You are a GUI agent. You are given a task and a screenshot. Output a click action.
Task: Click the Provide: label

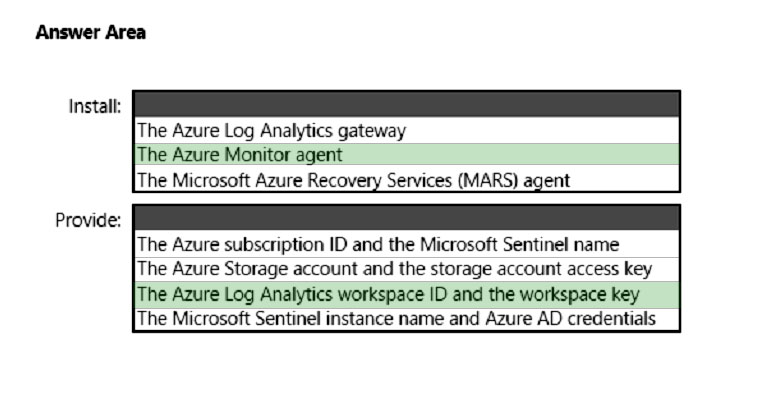point(91,219)
